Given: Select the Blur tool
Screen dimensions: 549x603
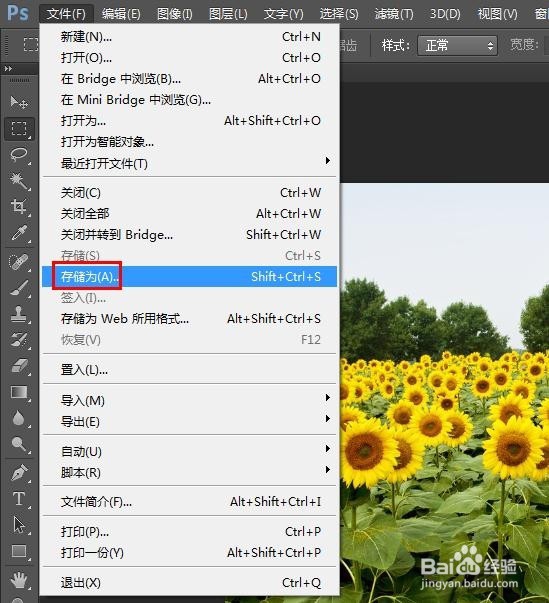Looking at the screenshot, I should [19, 418].
